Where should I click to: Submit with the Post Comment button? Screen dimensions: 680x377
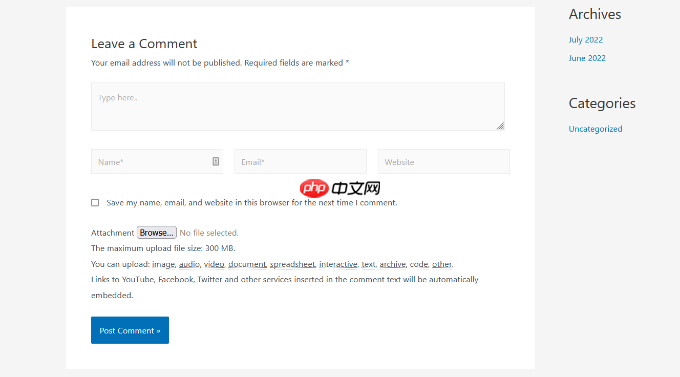click(130, 330)
